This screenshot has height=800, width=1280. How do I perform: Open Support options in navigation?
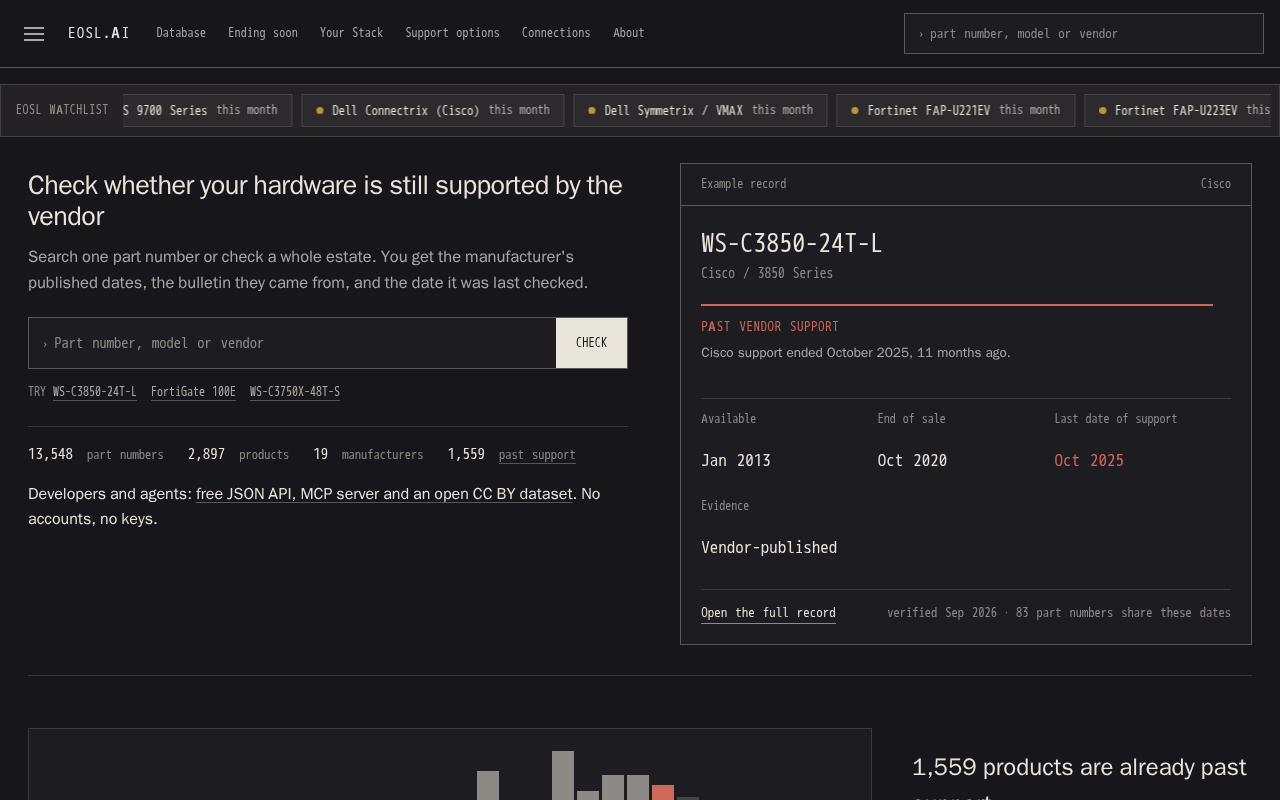[452, 33]
